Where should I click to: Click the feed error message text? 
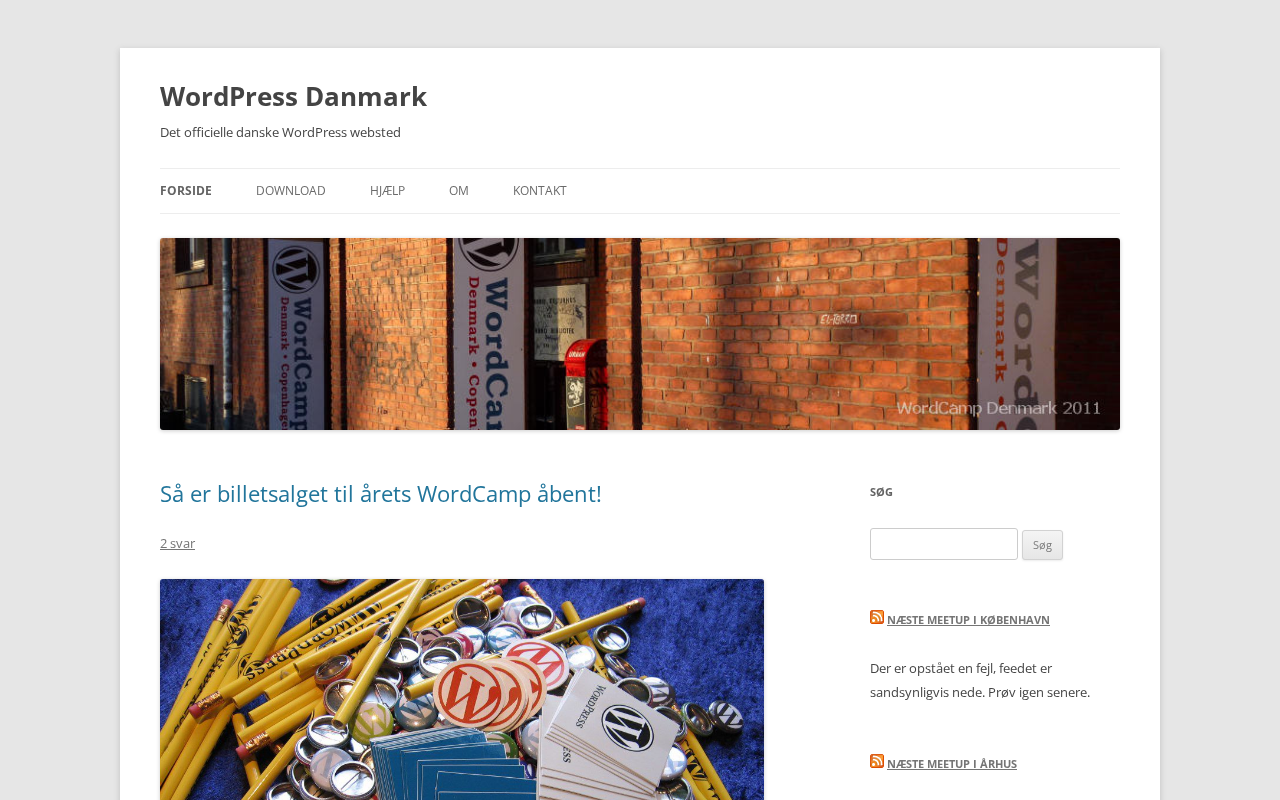pos(980,680)
